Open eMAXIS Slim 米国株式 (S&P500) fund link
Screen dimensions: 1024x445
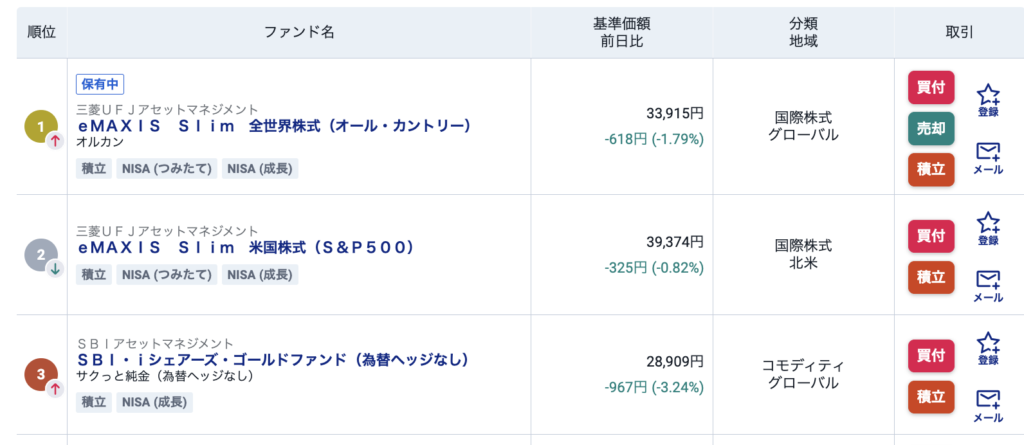(245, 247)
